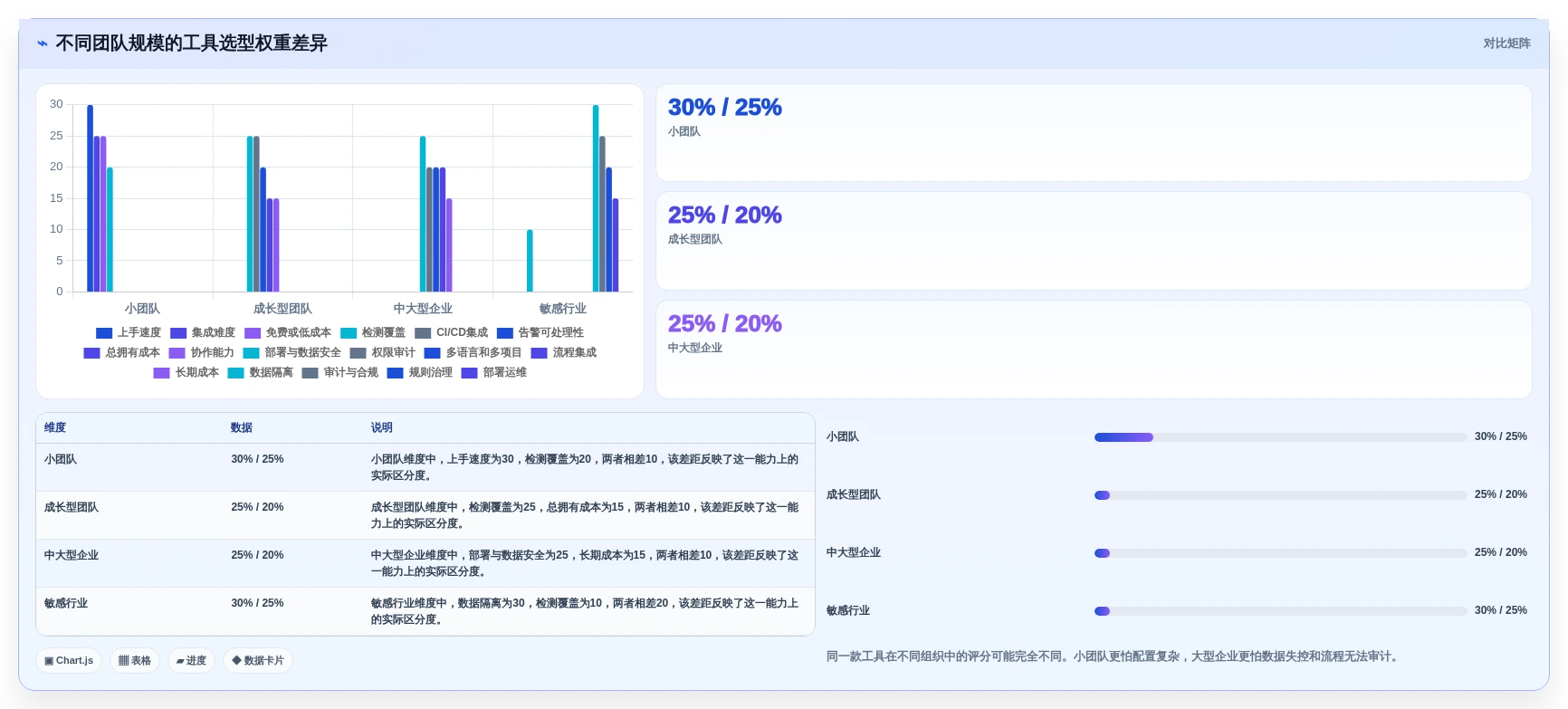
Task: Click the 对比矩阵 tag in header
Action: (x=1506, y=43)
